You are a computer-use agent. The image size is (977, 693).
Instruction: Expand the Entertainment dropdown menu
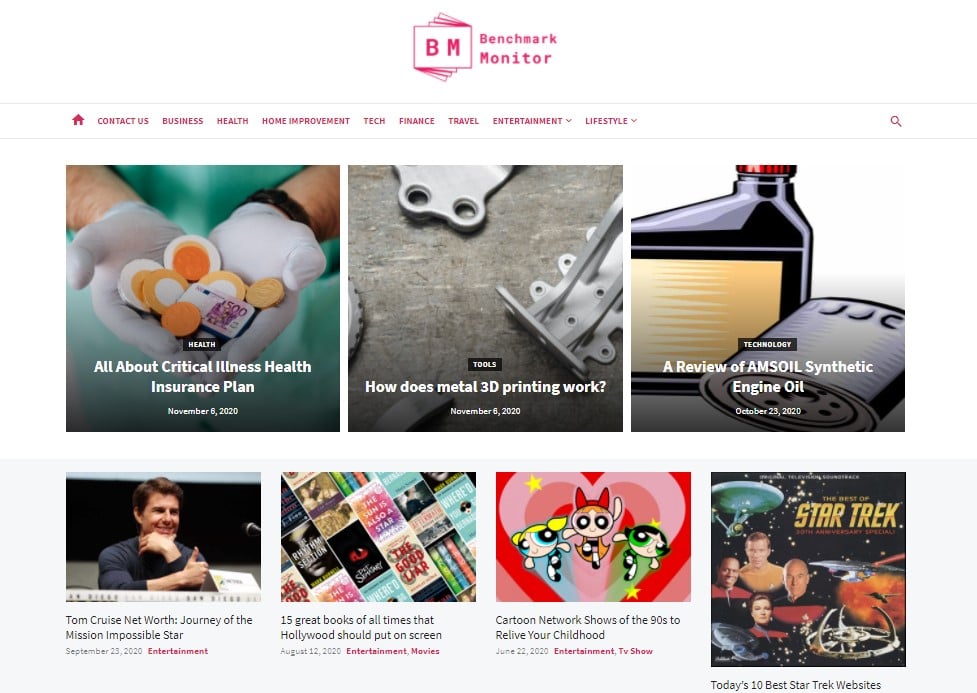[x=531, y=121]
